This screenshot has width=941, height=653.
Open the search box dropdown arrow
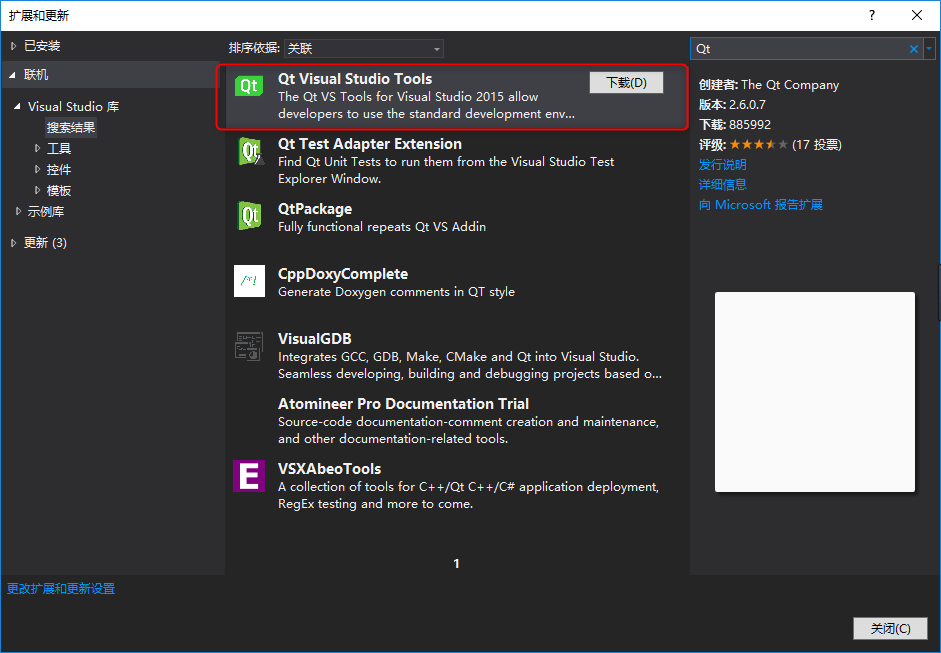click(x=929, y=48)
